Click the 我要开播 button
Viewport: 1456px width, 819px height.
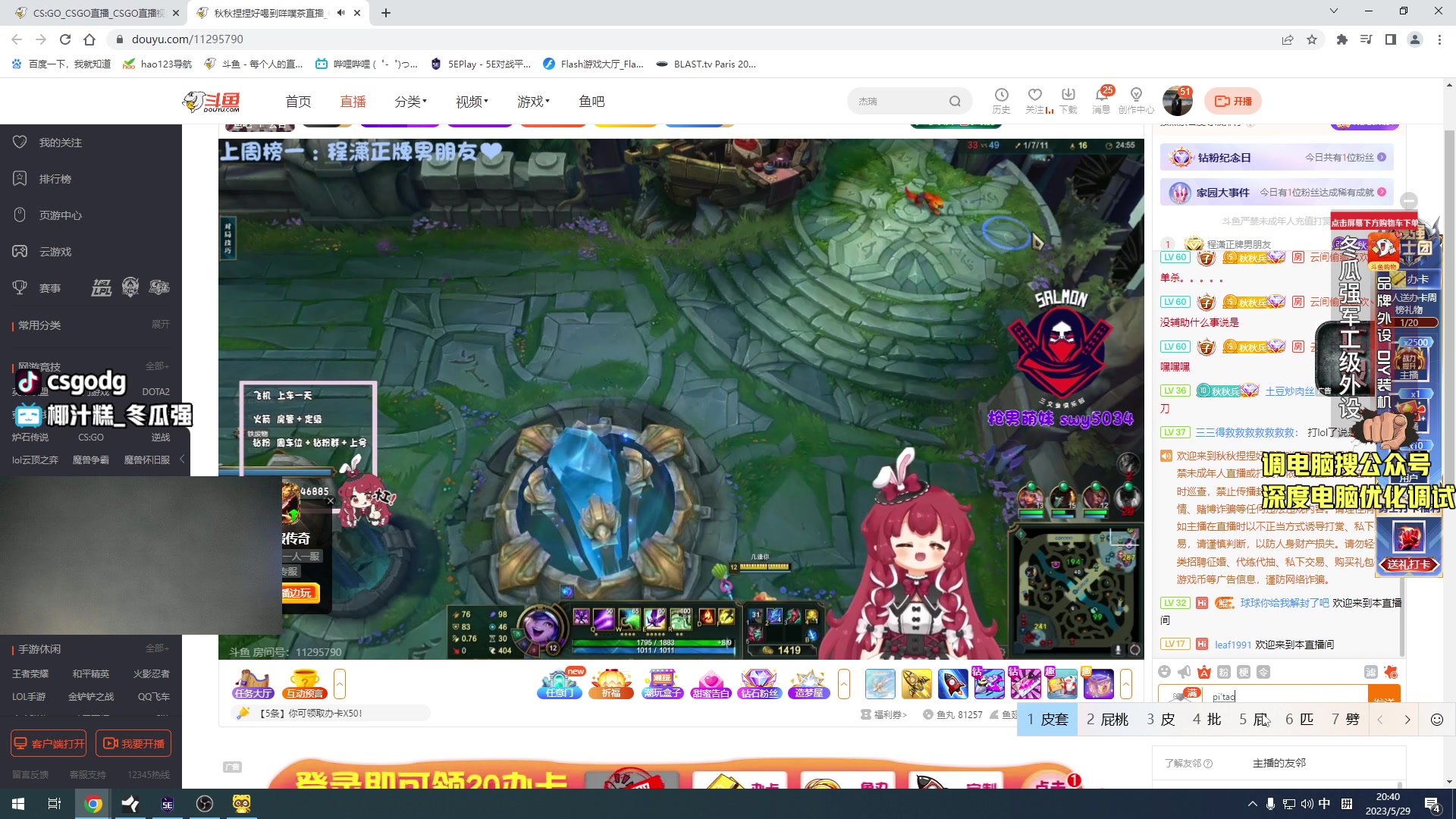[133, 743]
